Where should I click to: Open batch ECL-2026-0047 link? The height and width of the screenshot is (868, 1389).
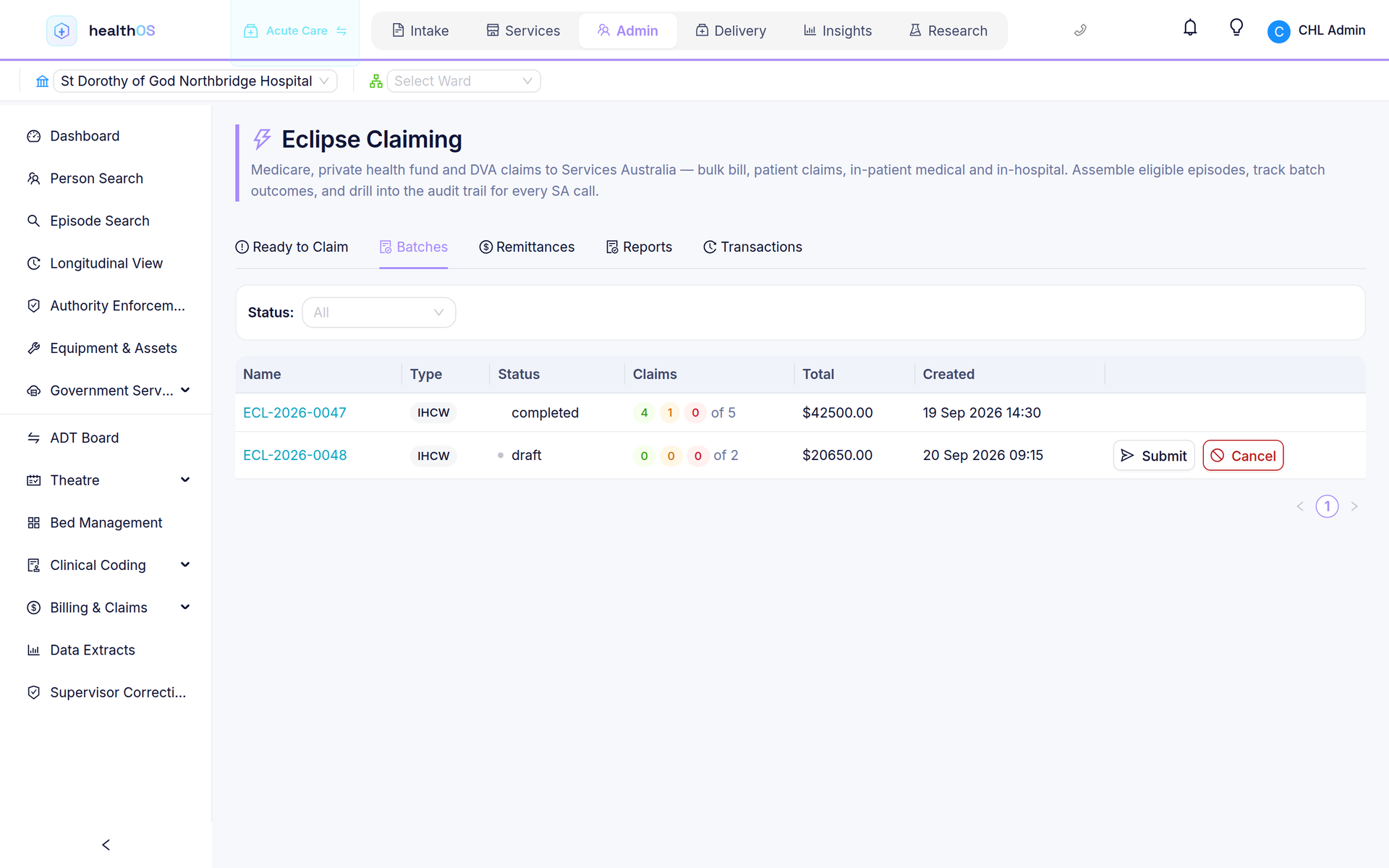click(294, 412)
